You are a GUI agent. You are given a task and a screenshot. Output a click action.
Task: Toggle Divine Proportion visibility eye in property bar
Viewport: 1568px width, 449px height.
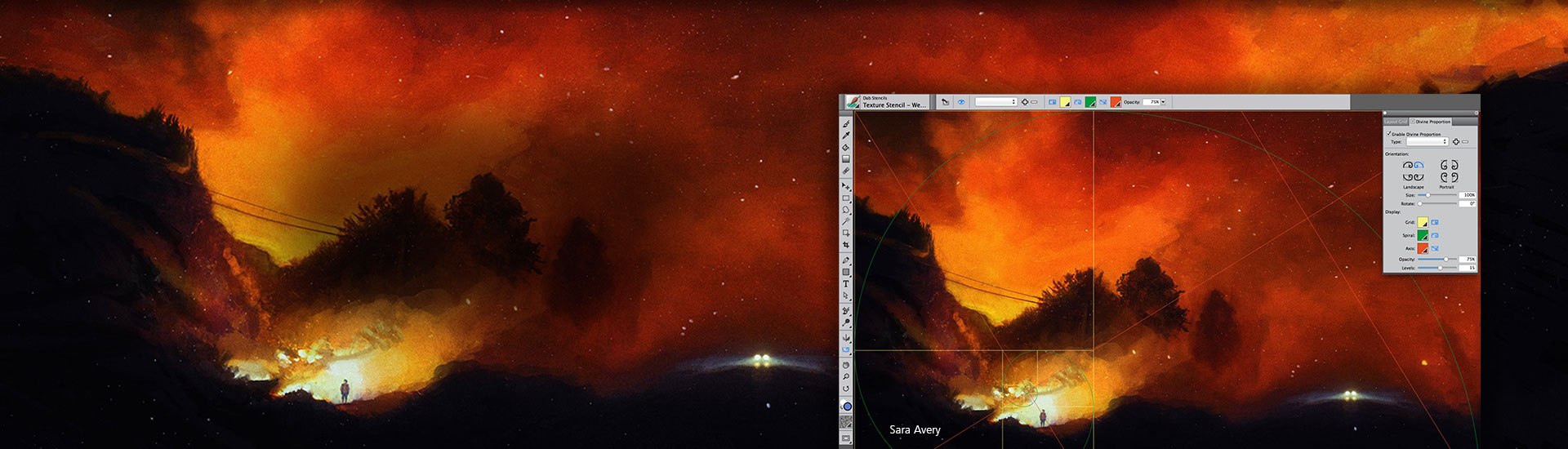pyautogui.click(x=961, y=102)
